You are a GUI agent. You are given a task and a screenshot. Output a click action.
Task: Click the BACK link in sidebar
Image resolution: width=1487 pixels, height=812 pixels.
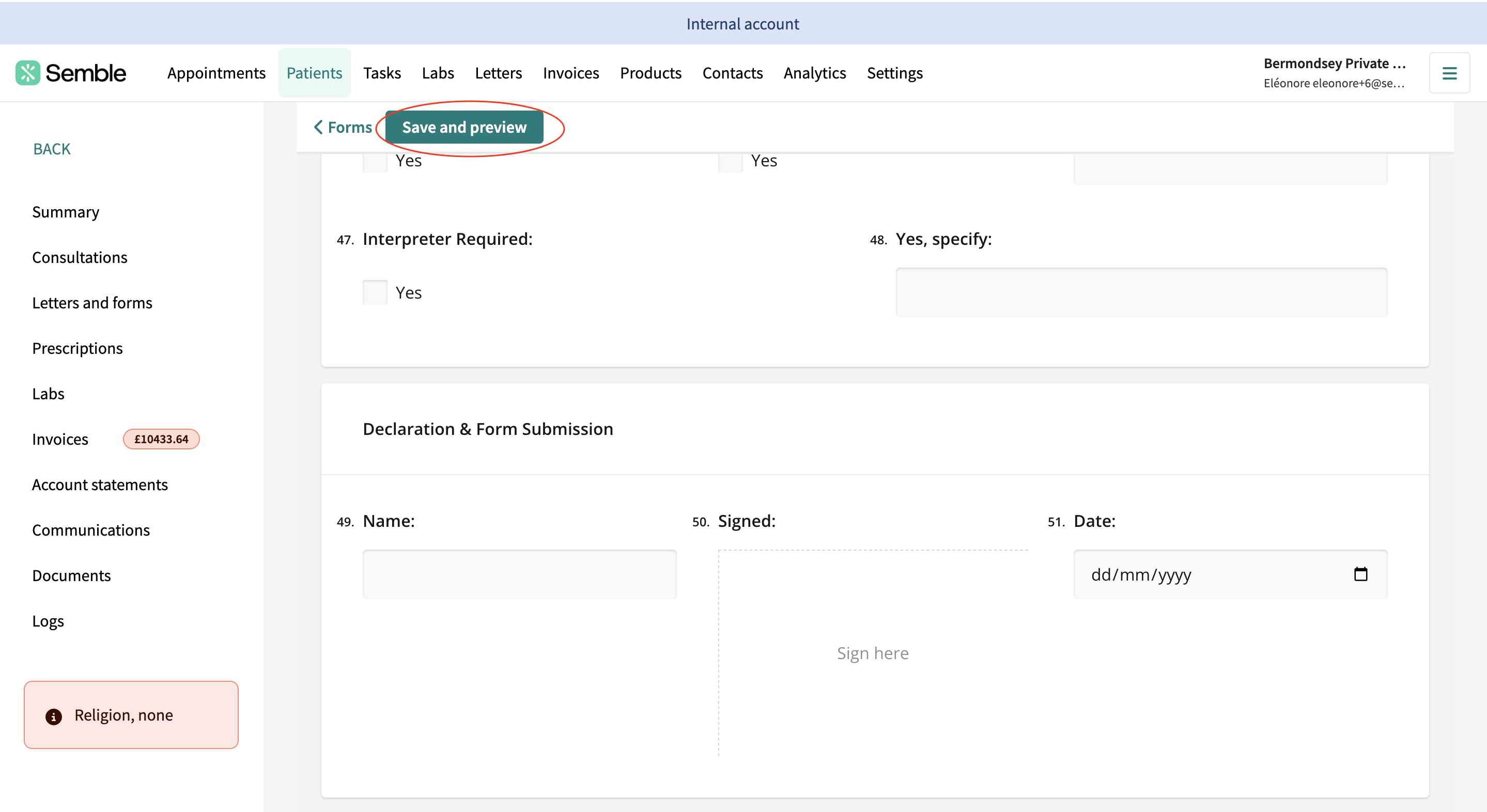click(x=52, y=149)
